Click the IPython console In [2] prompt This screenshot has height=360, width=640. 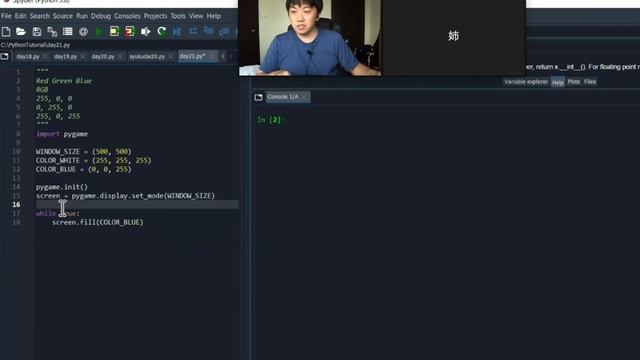click(x=271, y=120)
